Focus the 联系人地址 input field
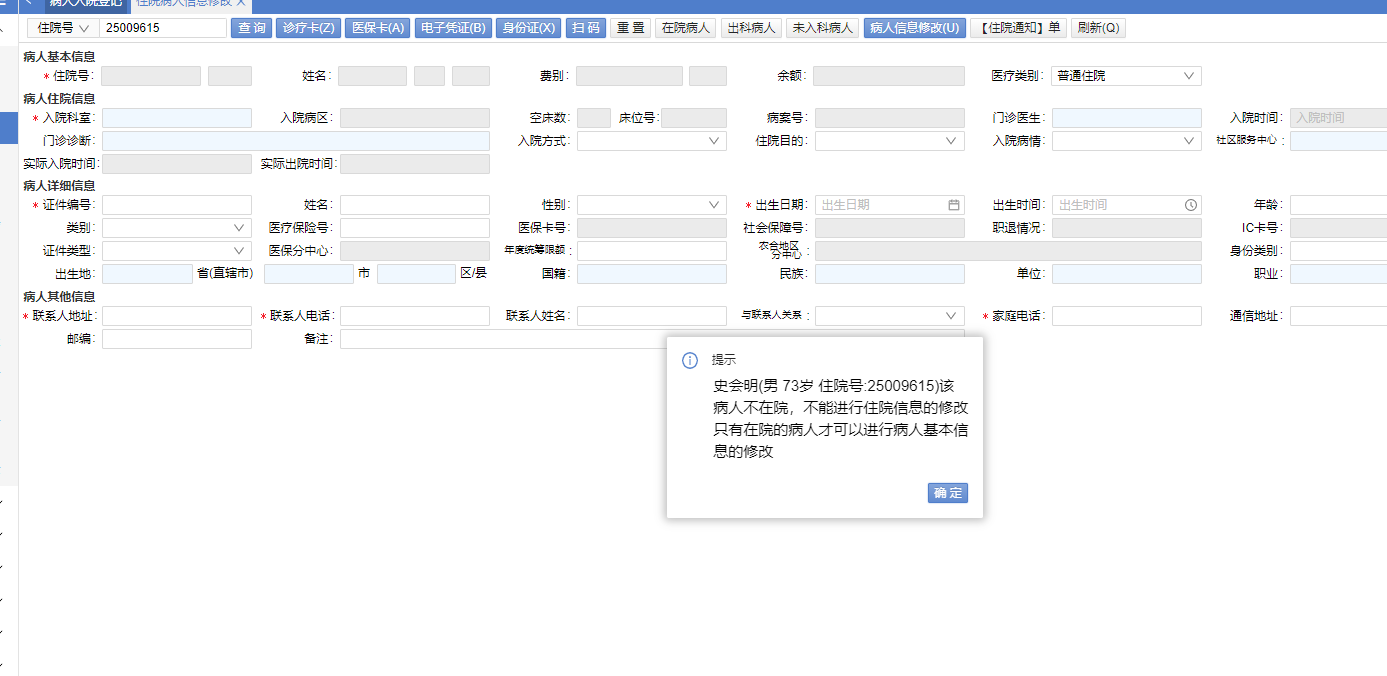Image resolution: width=1387 pixels, height=676 pixels. point(177,316)
